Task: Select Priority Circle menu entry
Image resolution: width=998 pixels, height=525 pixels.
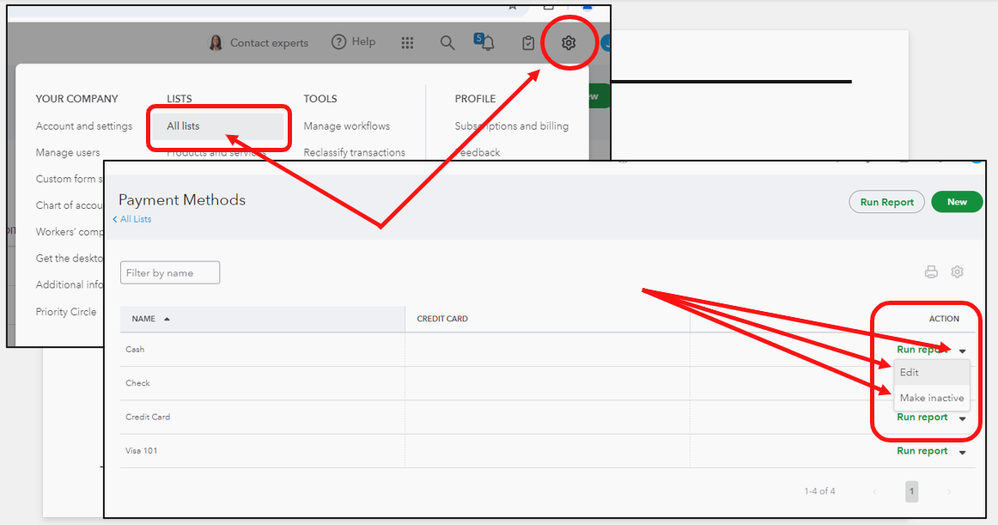Action: point(66,312)
